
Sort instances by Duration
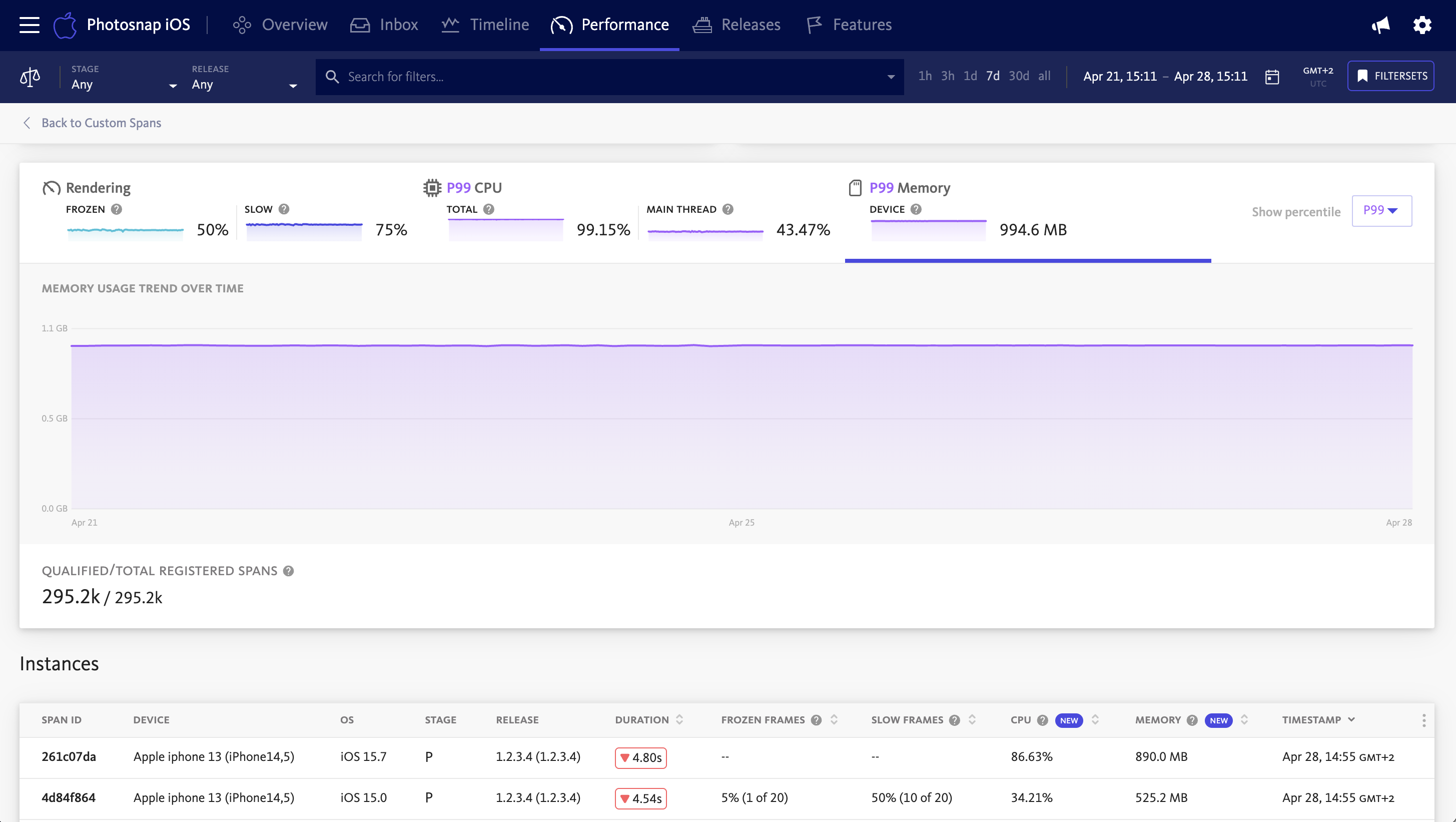[679, 720]
